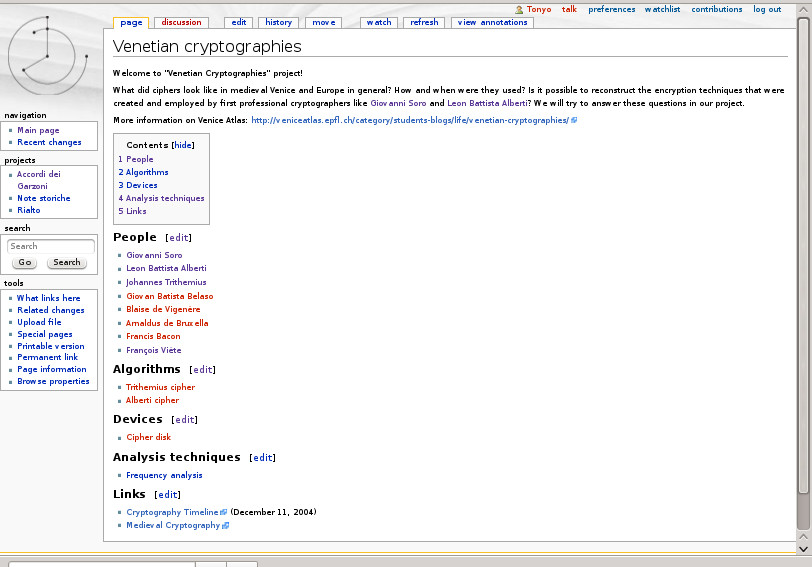Open Johannes Trithemius page
Screen dimensions: 812x567
(x=166, y=282)
